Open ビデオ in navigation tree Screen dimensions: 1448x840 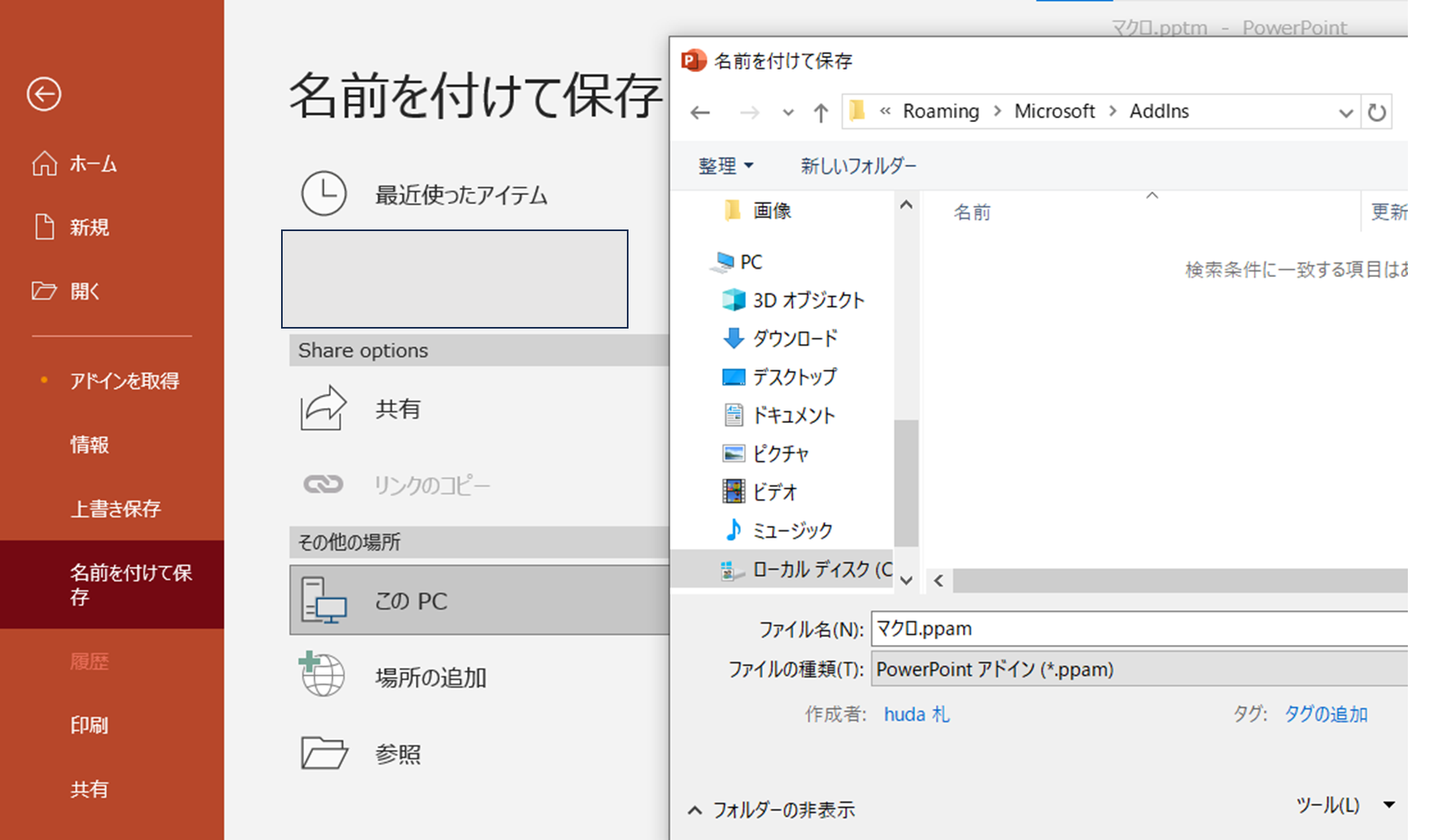[774, 492]
